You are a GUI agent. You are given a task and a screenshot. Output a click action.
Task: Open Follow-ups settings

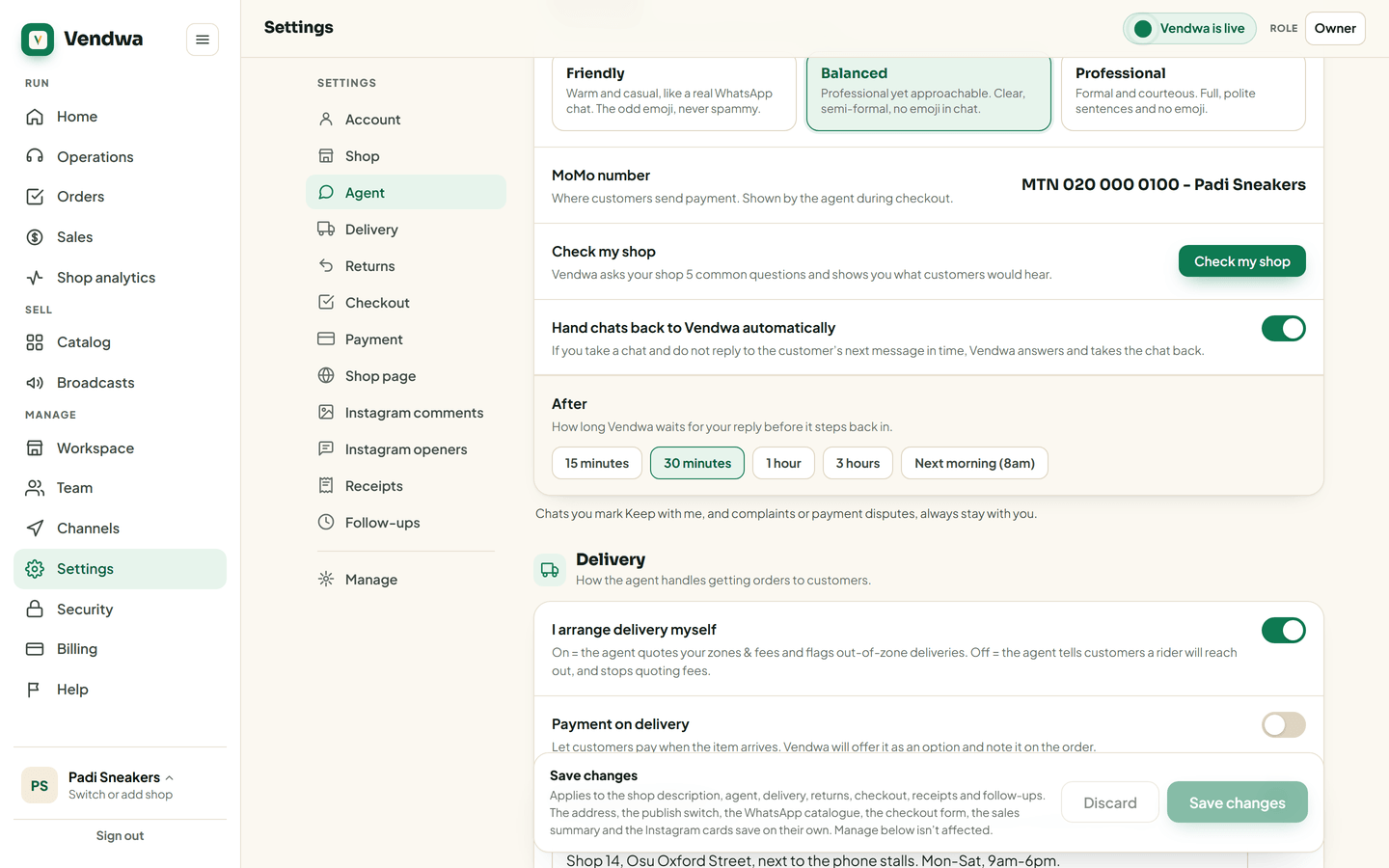[x=406, y=523]
